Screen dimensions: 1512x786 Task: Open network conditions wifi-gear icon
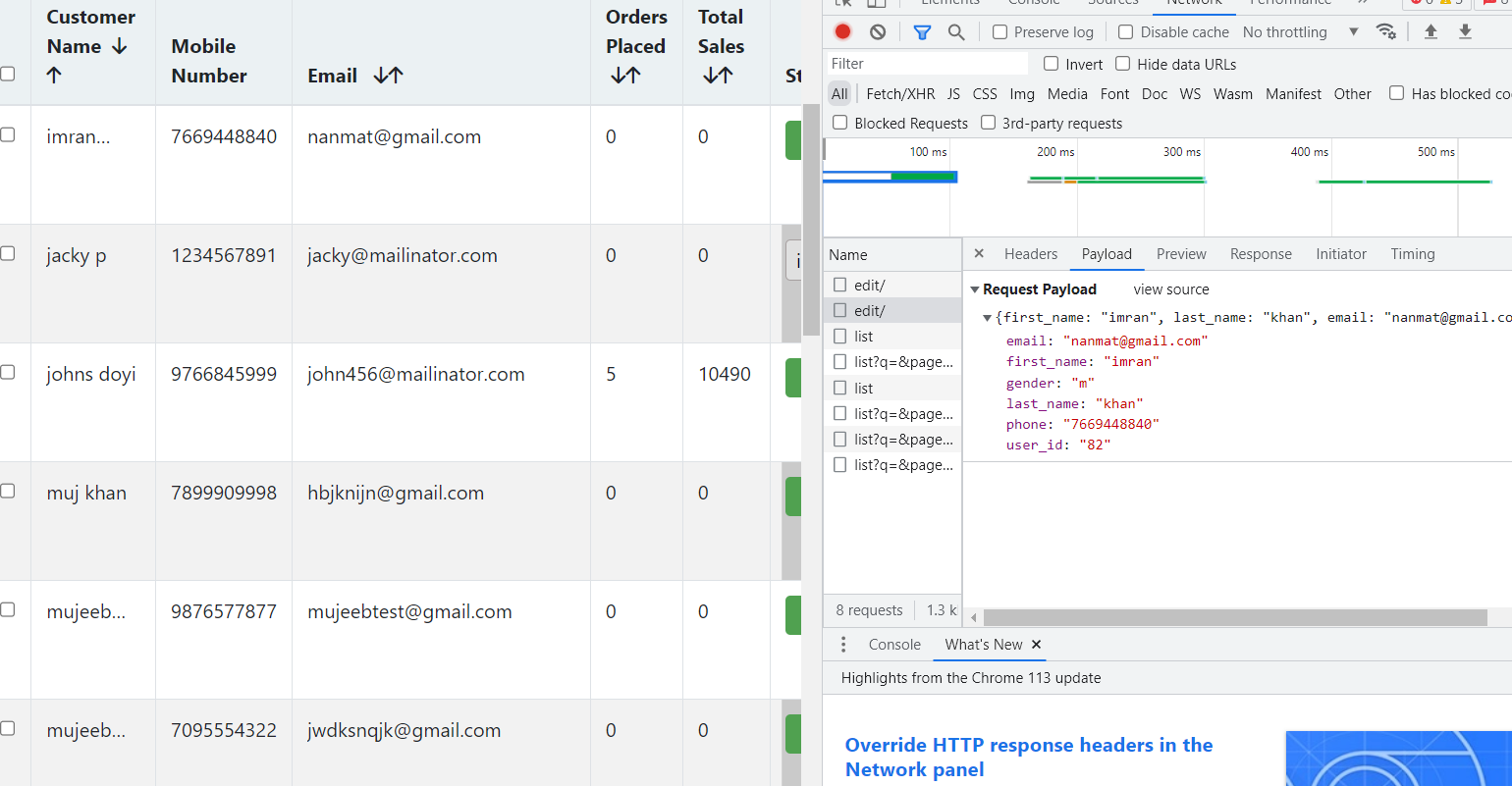1386,31
